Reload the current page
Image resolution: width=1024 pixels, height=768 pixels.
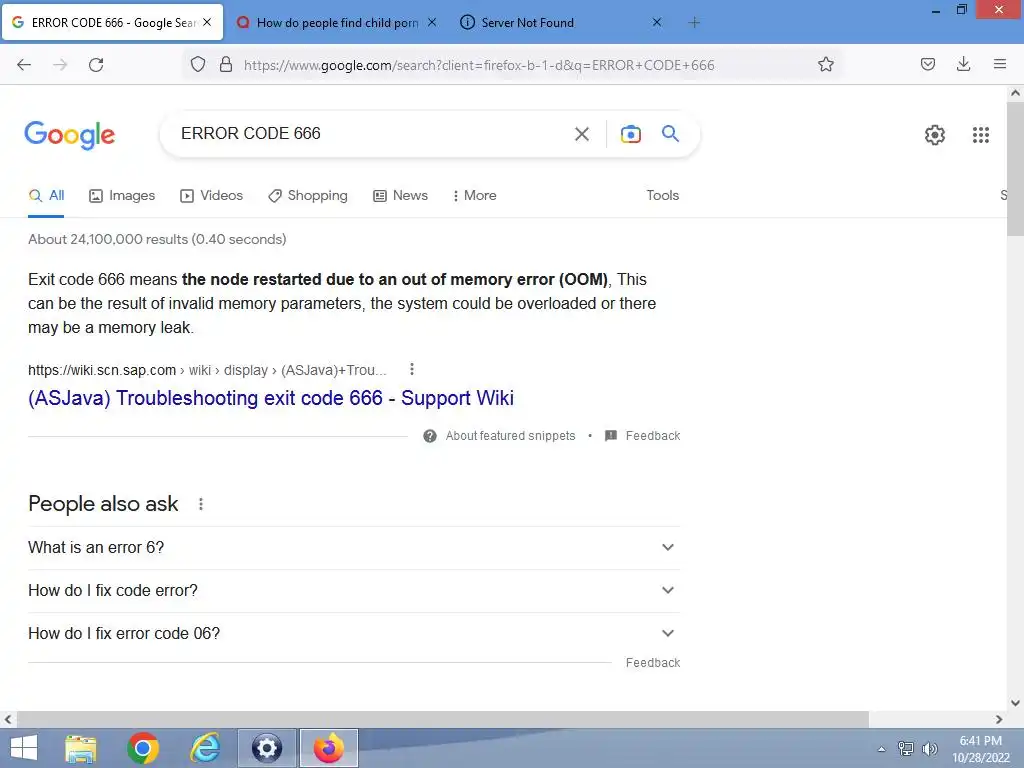click(96, 64)
